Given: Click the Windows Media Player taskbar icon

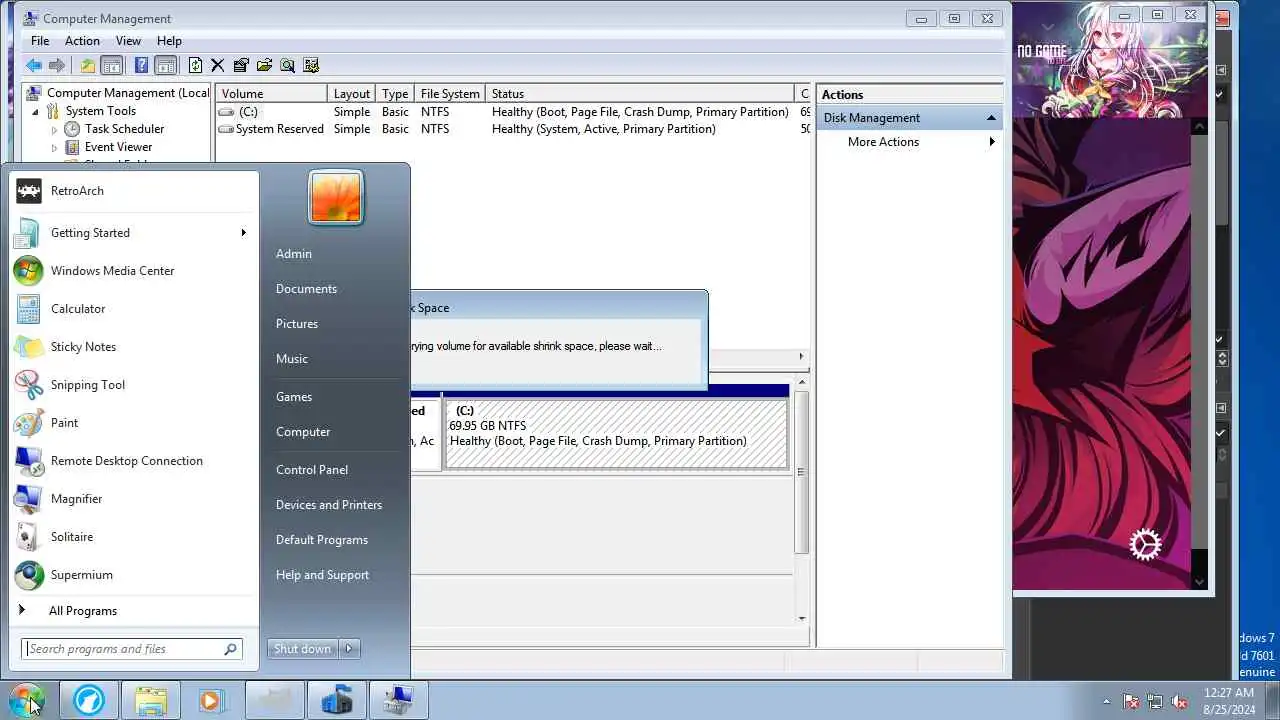Looking at the screenshot, I should click(x=211, y=700).
